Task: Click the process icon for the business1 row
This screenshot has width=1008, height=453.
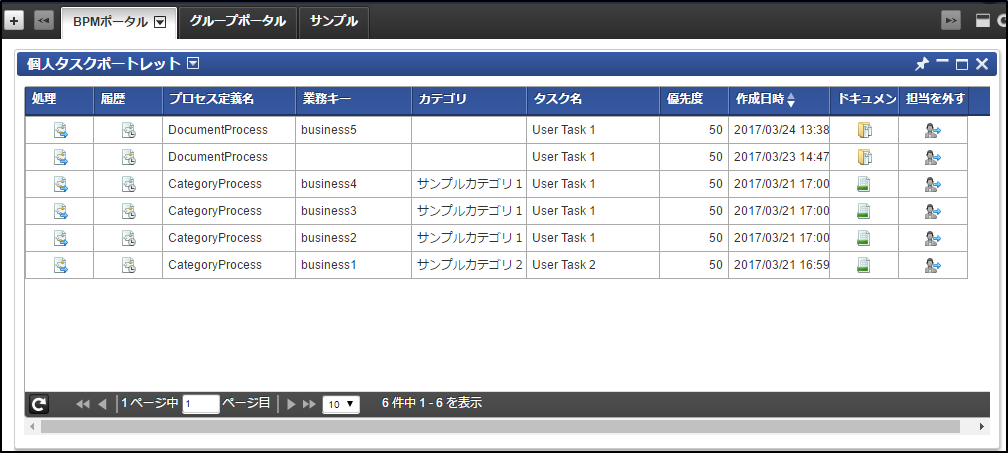Action: 61,265
